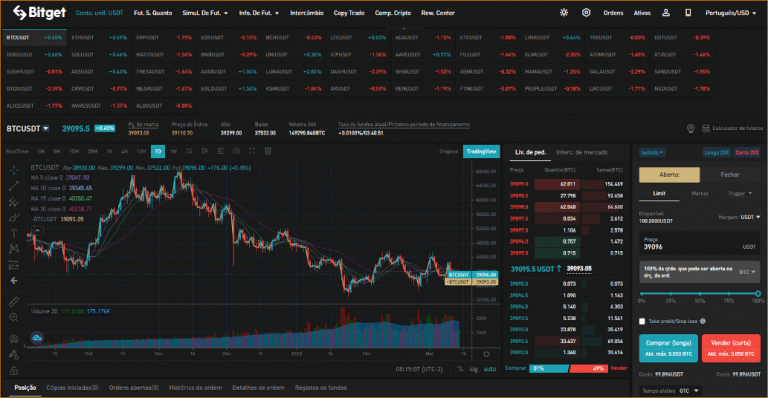This screenshot has height=398, width=768.
Task: Toggle auto scale on chart
Action: coord(490,369)
